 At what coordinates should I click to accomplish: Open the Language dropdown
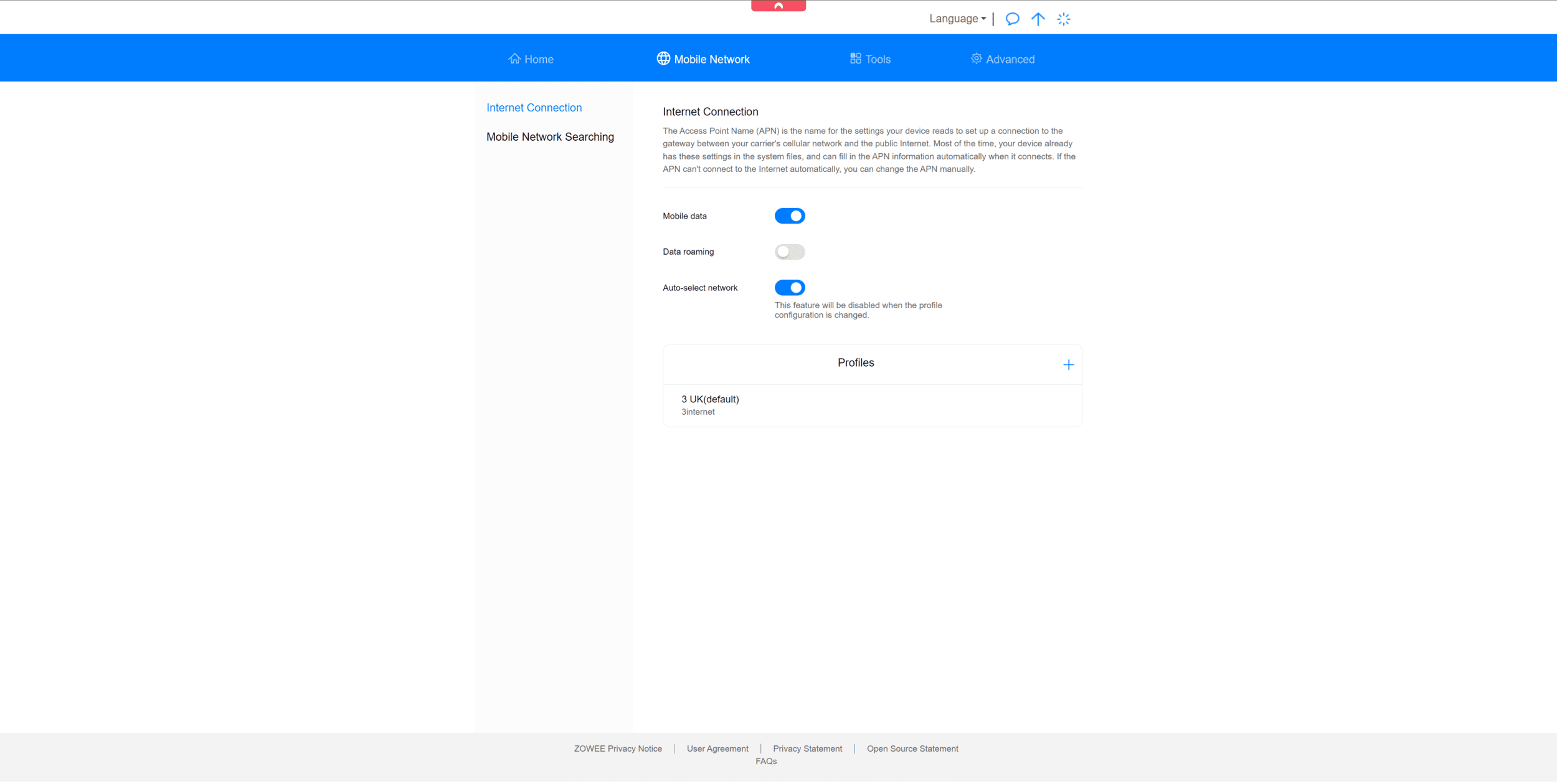click(957, 19)
